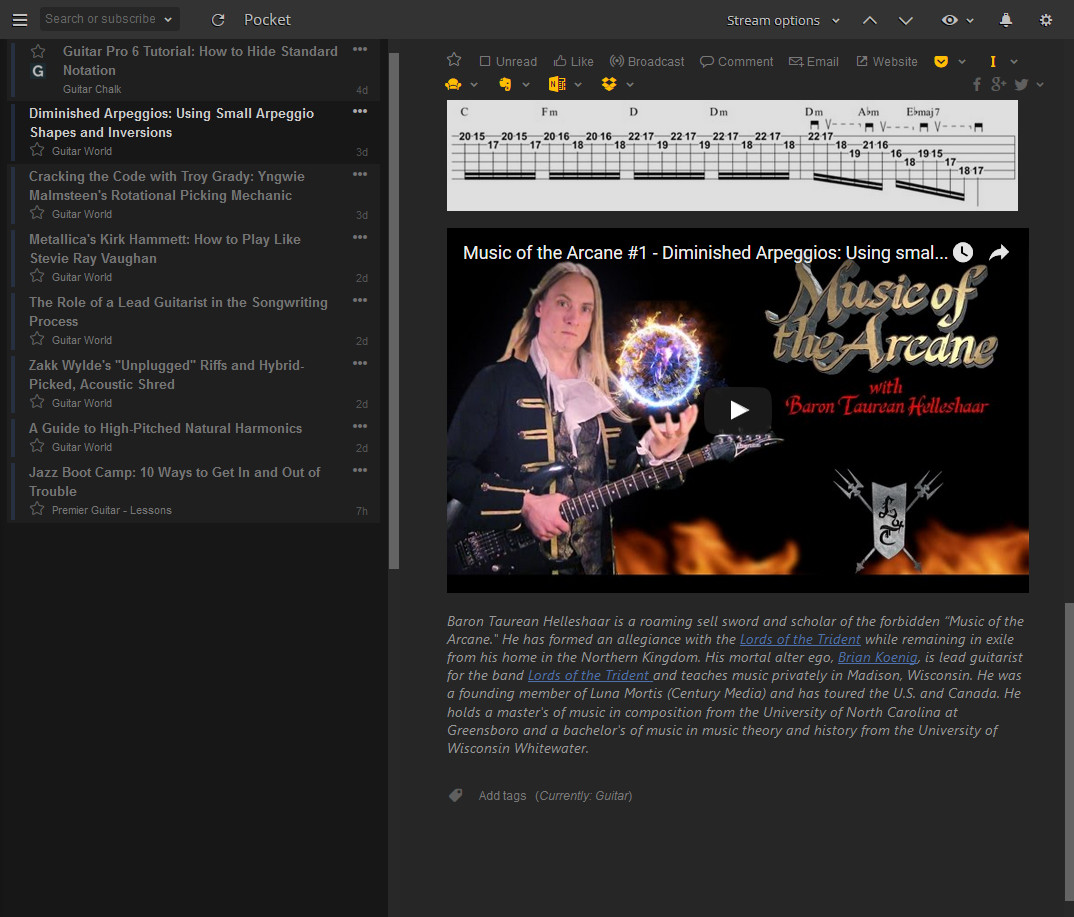The height and width of the screenshot is (917, 1074).
Task: Star the Cracking the Code item
Action: (x=37, y=213)
